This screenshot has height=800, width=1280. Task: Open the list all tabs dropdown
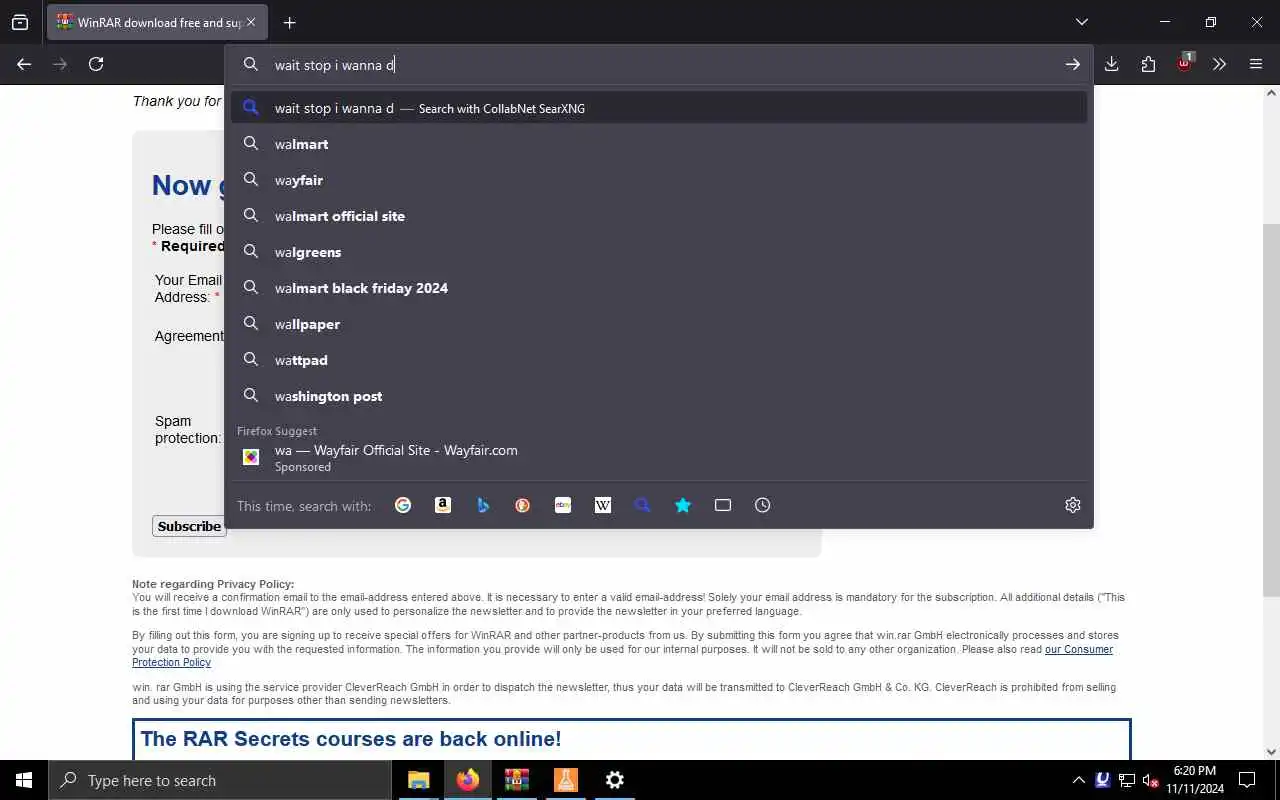tap(1082, 22)
